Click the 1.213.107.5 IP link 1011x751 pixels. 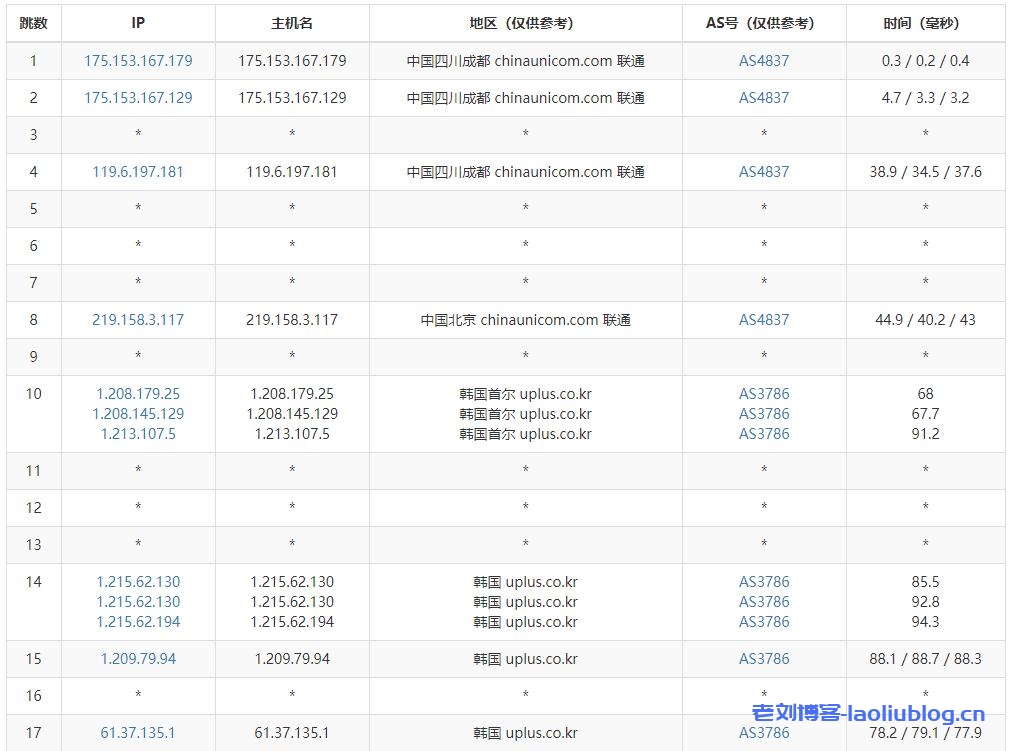(x=138, y=434)
